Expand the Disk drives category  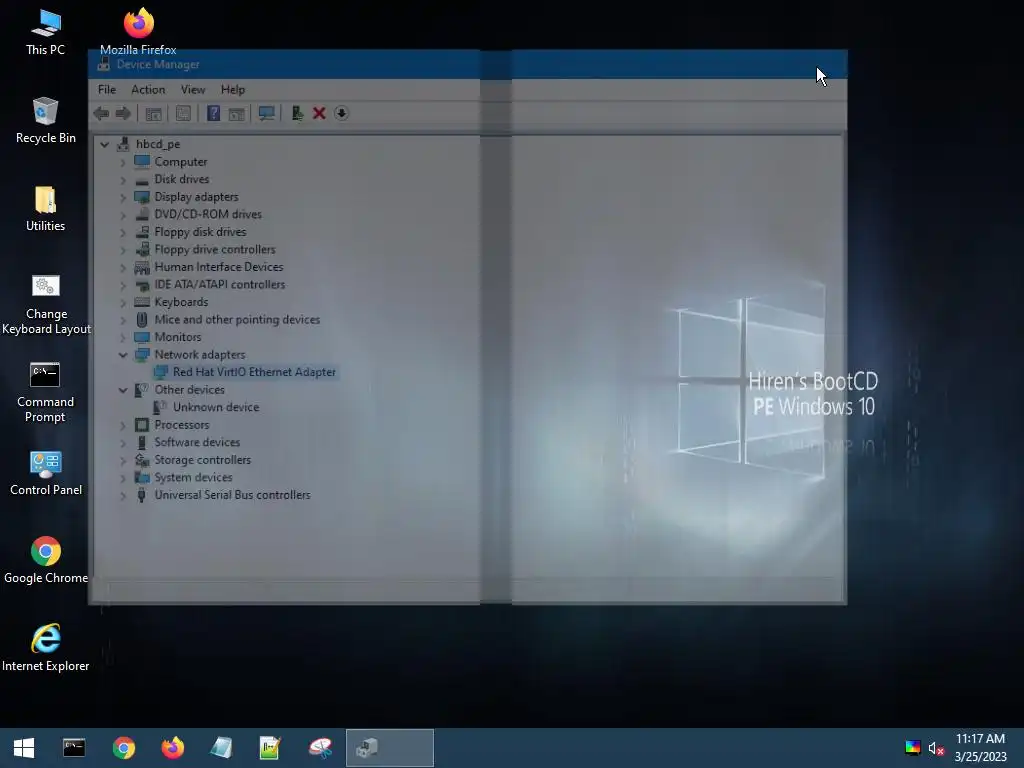pos(123,180)
